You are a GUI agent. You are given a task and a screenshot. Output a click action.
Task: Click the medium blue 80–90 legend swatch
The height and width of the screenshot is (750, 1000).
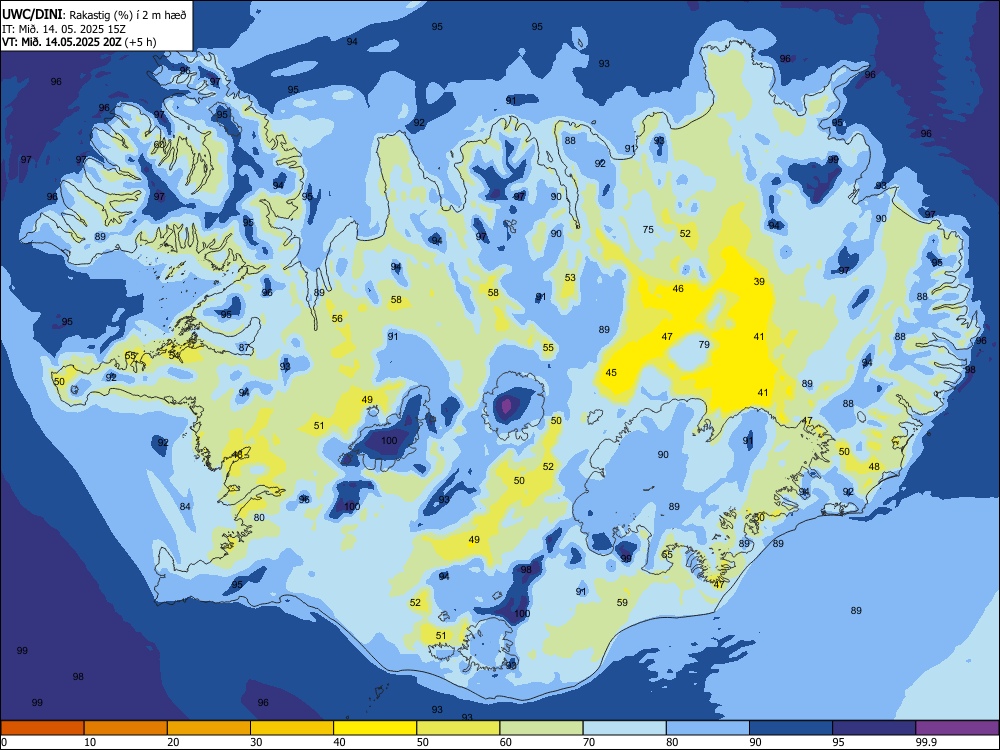click(708, 728)
